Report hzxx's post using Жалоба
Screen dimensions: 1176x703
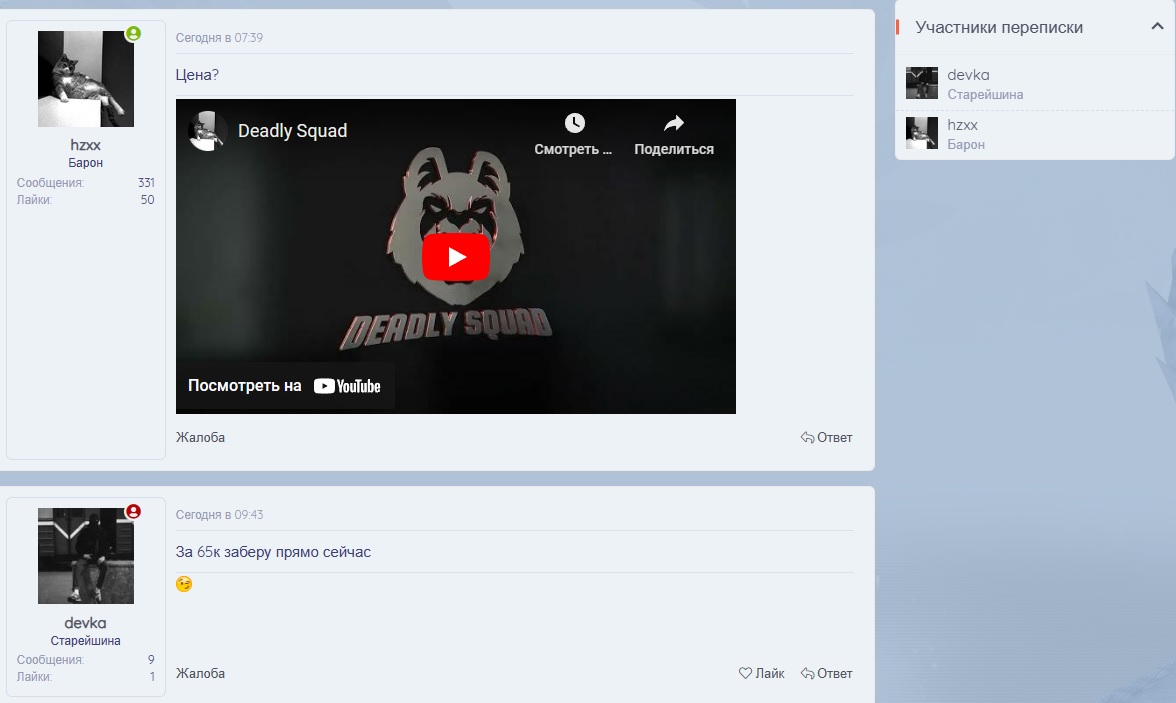200,438
